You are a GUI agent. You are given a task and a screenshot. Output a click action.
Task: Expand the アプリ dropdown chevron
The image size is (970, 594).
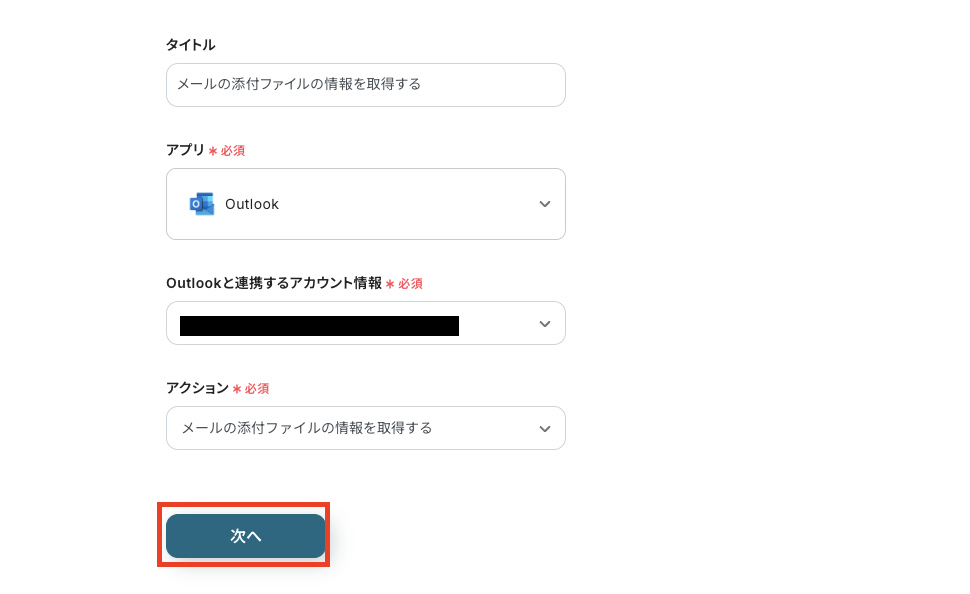click(x=545, y=204)
